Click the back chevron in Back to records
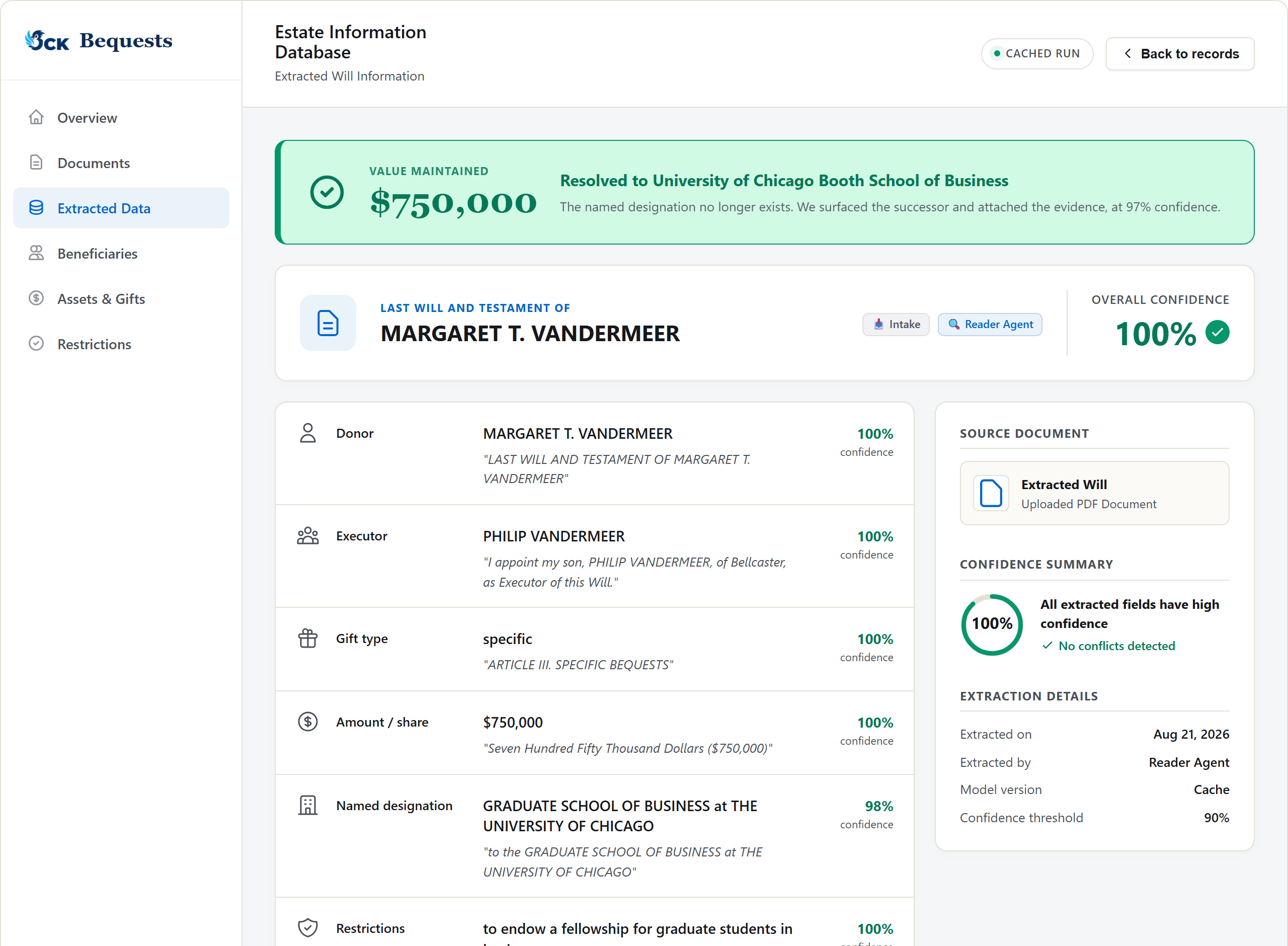 (x=1127, y=54)
